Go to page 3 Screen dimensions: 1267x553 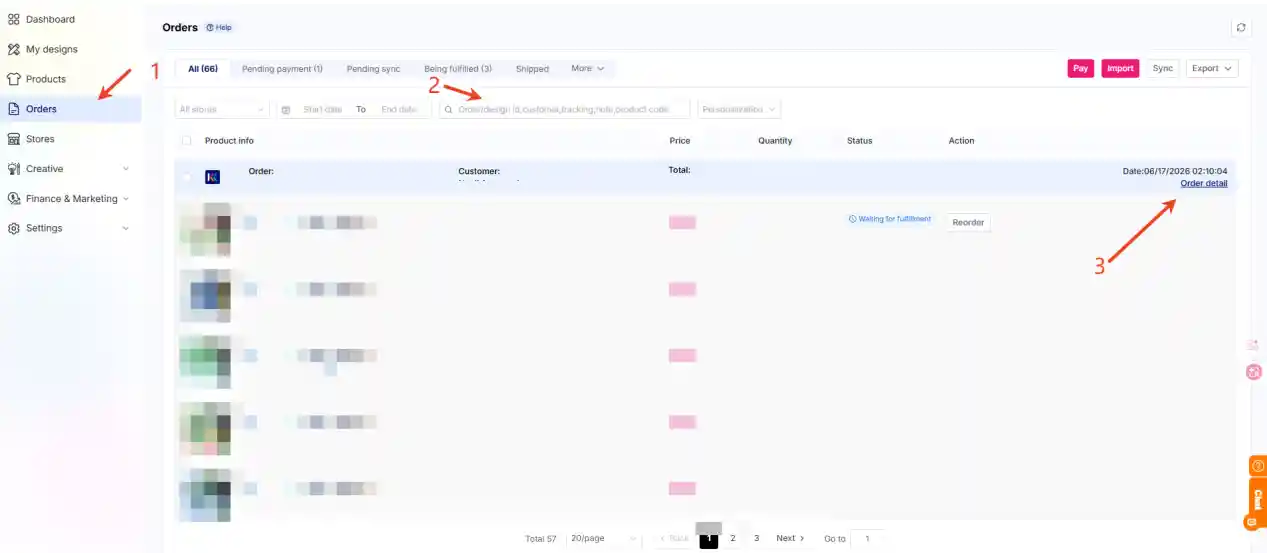(x=757, y=538)
